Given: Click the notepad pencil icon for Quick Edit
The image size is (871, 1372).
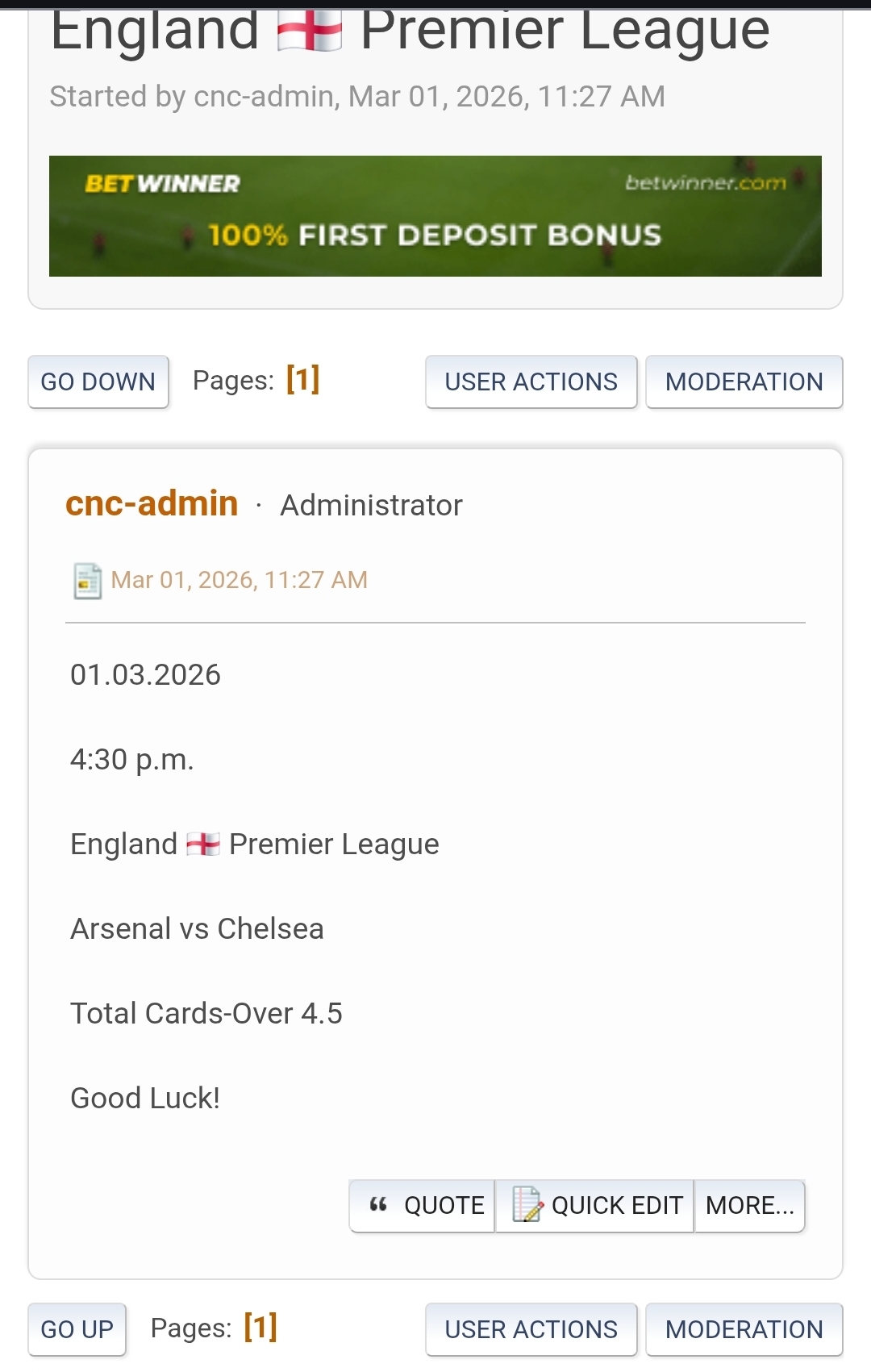Looking at the screenshot, I should click(527, 1205).
